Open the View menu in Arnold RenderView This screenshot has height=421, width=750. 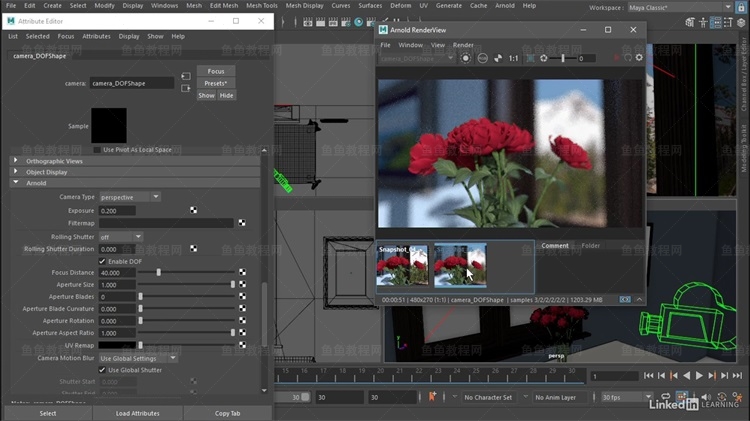click(438, 45)
